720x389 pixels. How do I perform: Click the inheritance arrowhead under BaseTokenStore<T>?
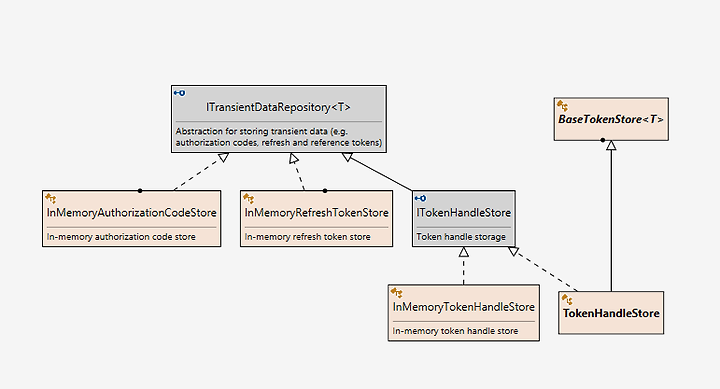(x=611, y=146)
